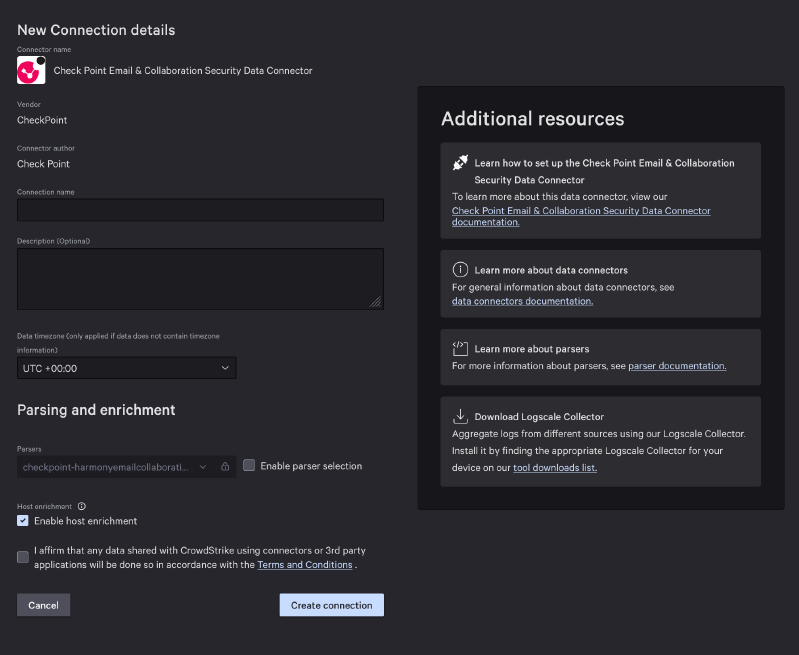Click the download icon for Logscale Collector
Screen dimensions: 799x655
(x=460, y=416)
